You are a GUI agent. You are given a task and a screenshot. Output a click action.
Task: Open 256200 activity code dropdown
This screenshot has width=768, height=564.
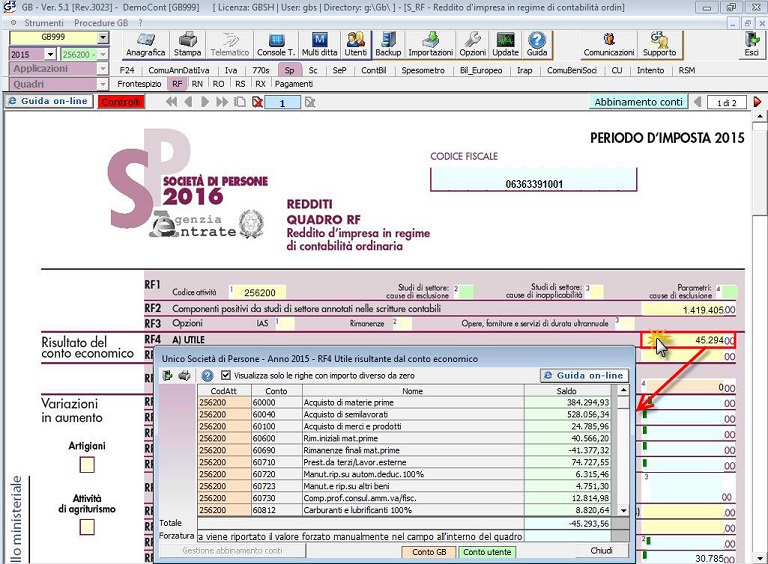(x=103, y=54)
